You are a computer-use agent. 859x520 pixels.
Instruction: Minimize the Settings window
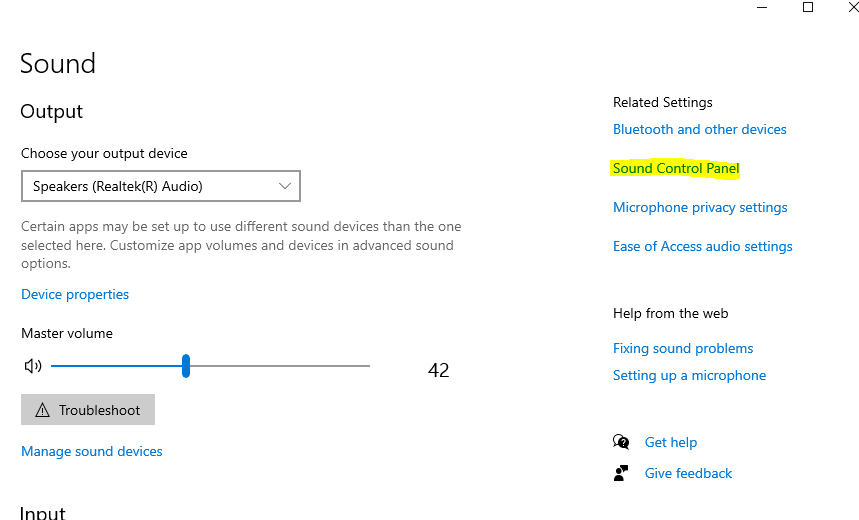[762, 7]
